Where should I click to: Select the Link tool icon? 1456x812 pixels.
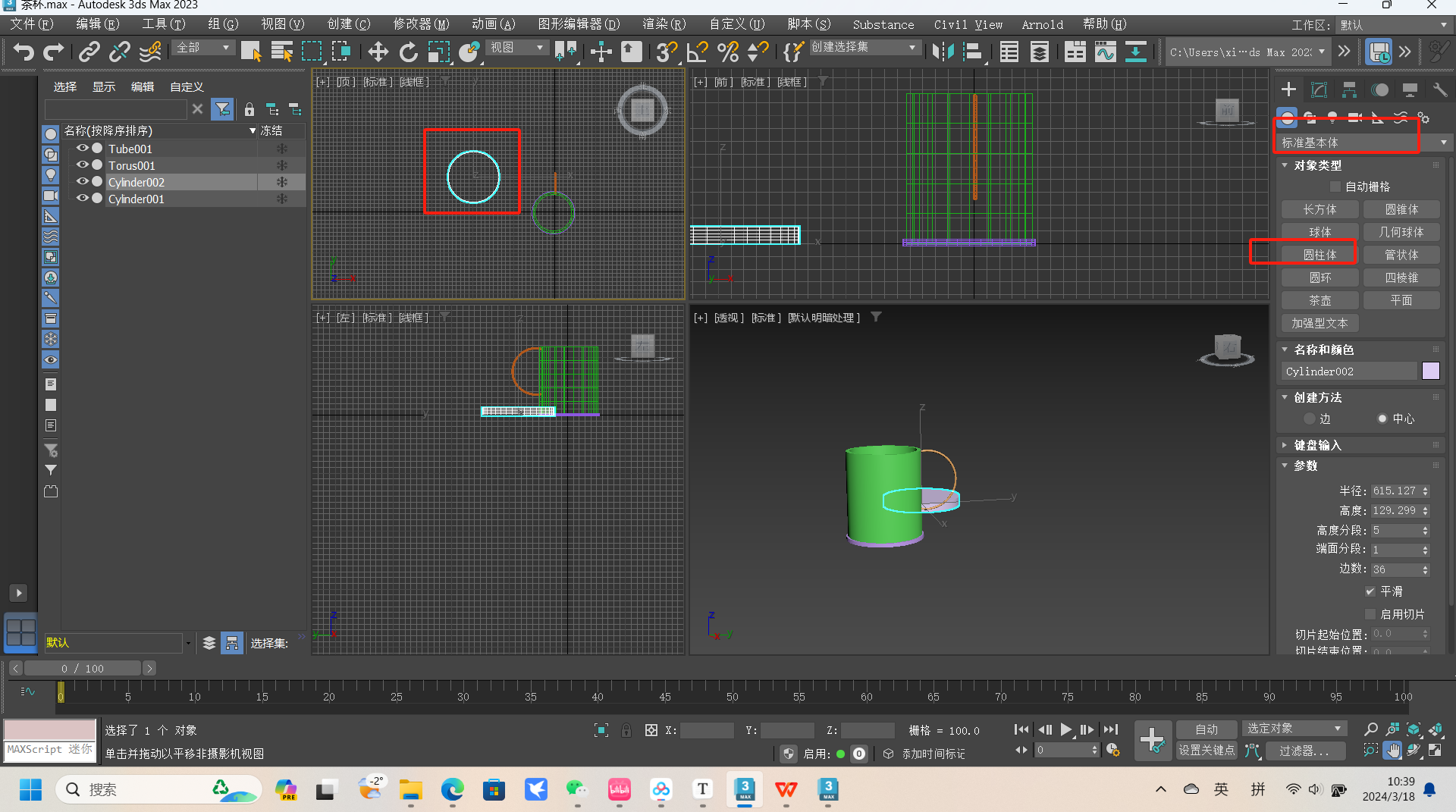point(89,52)
